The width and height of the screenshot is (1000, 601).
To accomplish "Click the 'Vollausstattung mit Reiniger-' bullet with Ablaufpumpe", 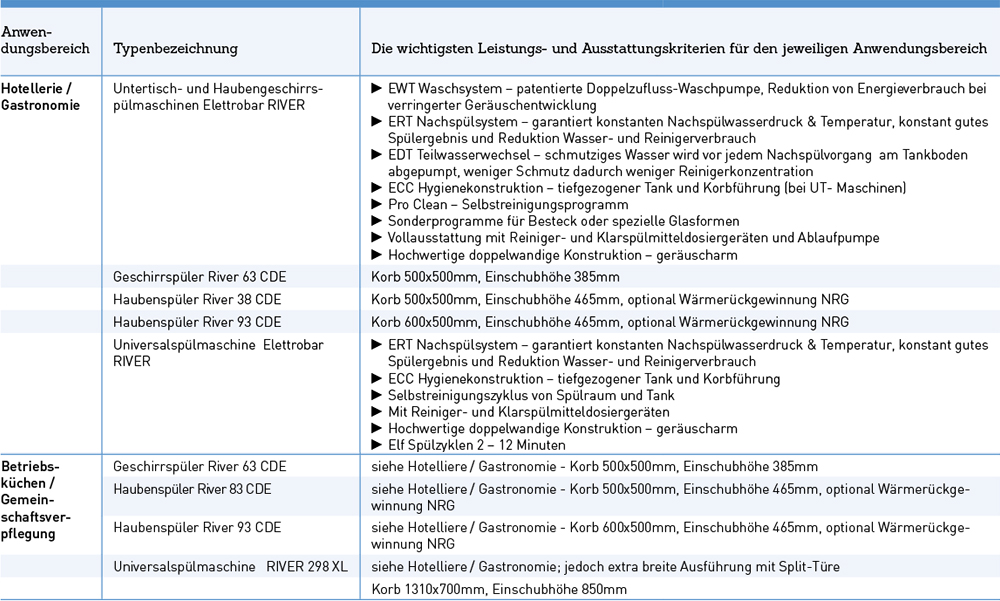I will pyautogui.click(x=633, y=238).
